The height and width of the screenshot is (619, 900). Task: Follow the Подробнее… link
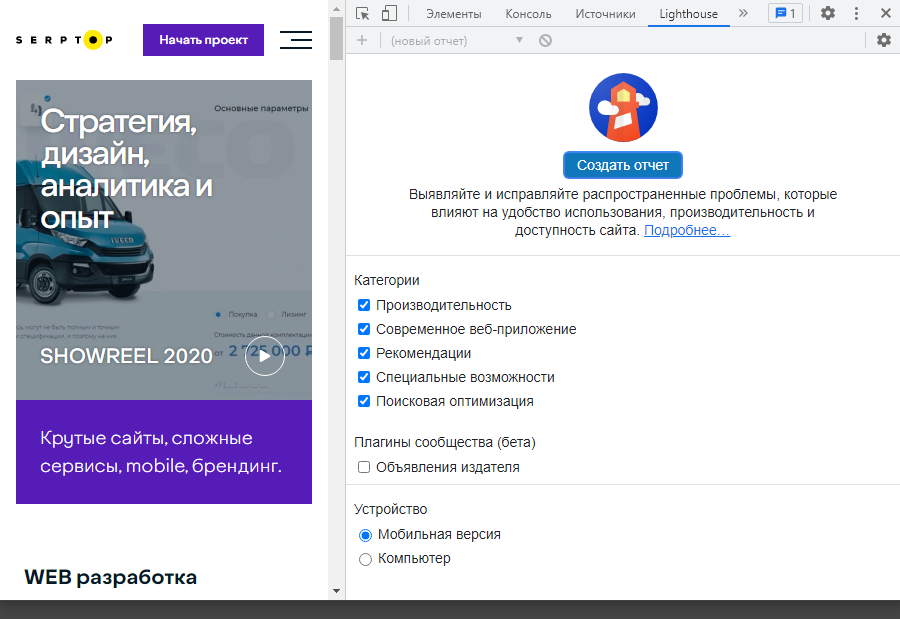[687, 230]
